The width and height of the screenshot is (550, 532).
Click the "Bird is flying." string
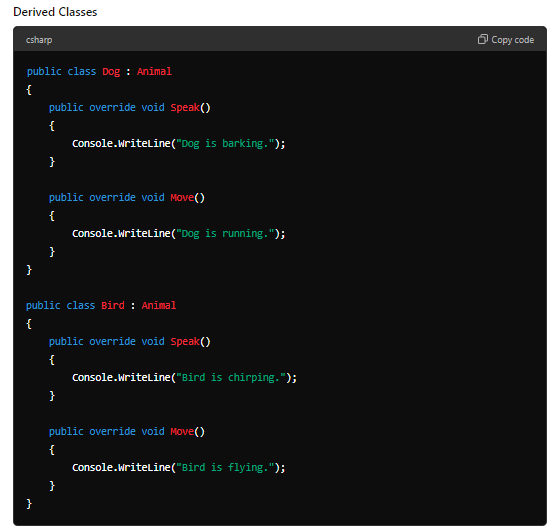point(225,467)
